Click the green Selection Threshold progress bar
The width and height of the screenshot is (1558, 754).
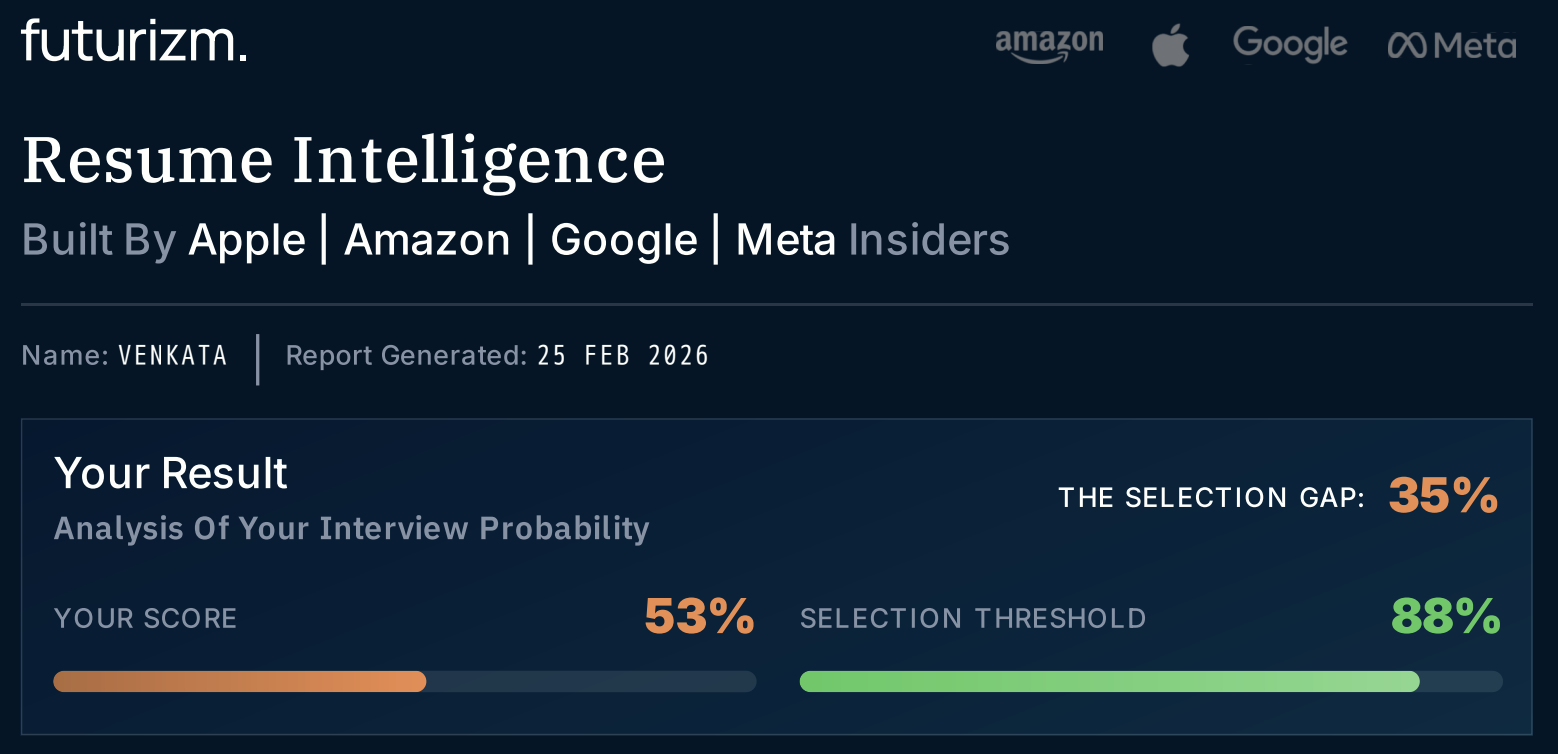point(1109,682)
